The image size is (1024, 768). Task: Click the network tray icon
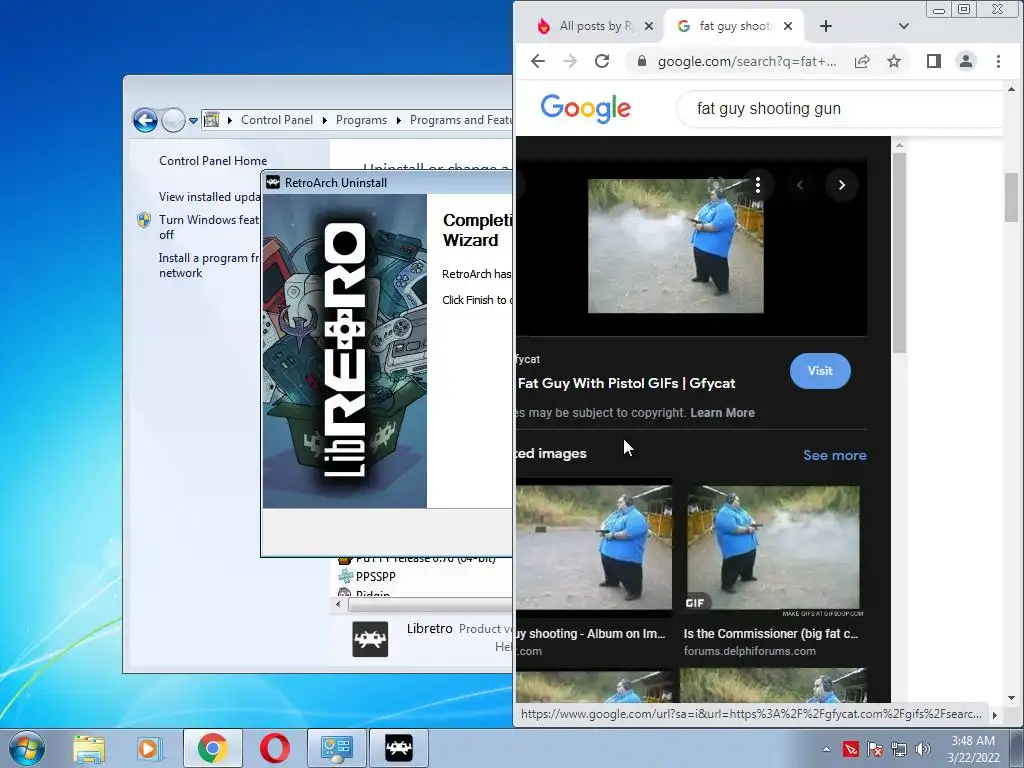coord(899,749)
